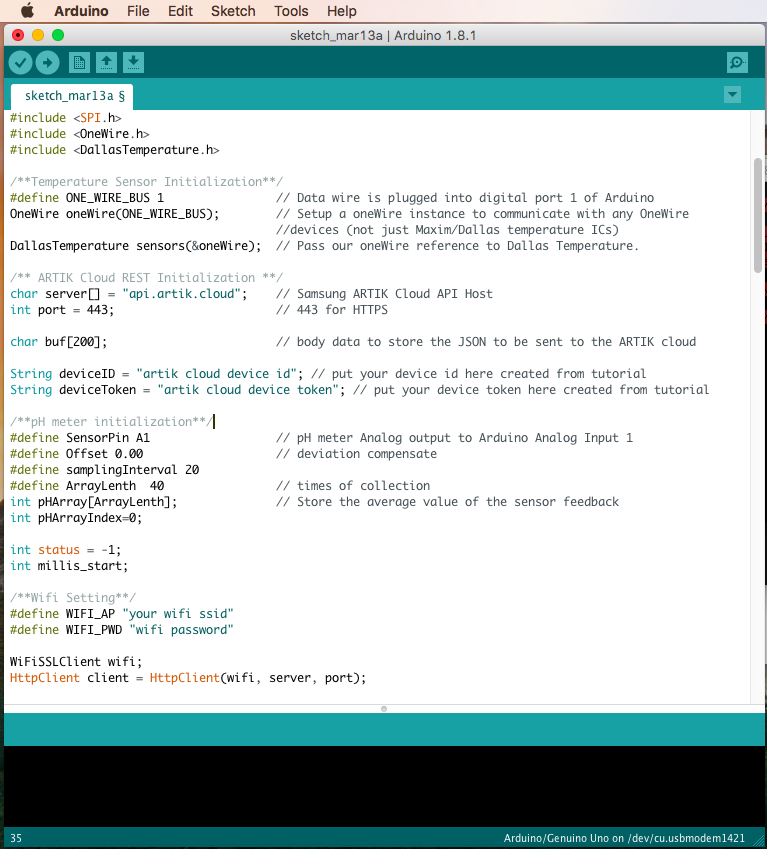Click 'HttpClient client = HttpClient(...)' line
The image size is (767, 849).
point(188,678)
